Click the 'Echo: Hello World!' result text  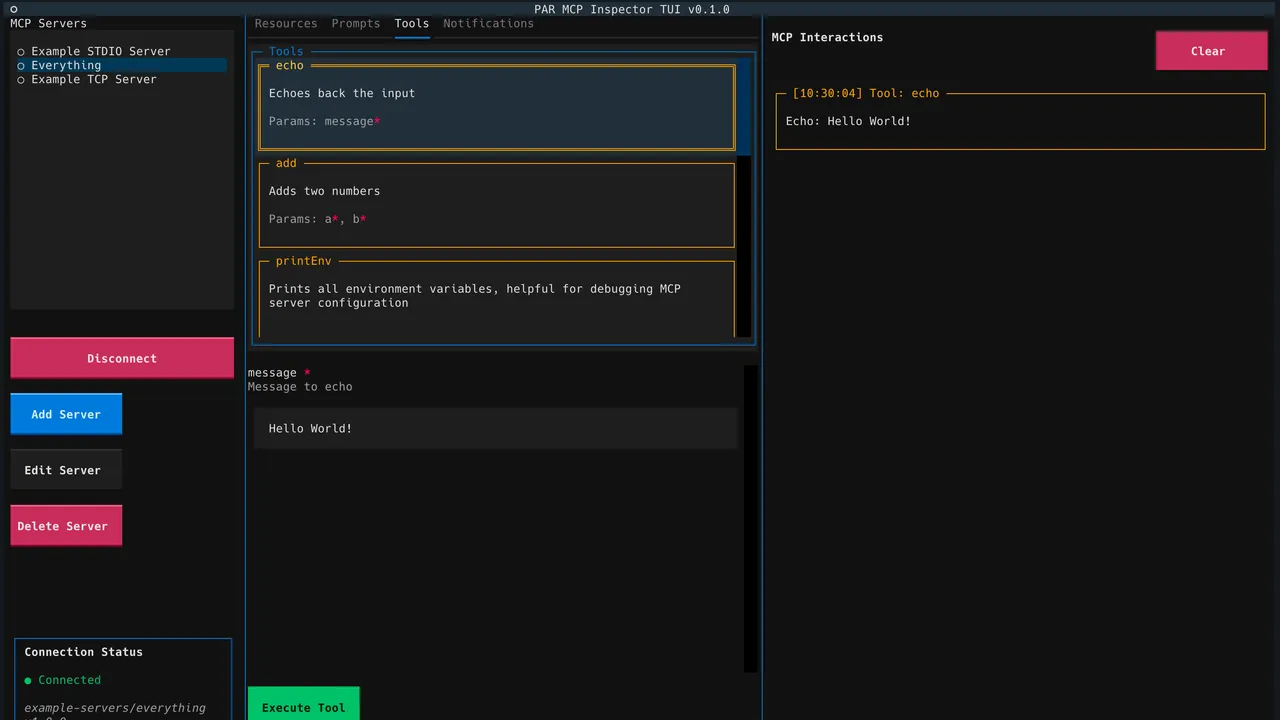(x=848, y=121)
